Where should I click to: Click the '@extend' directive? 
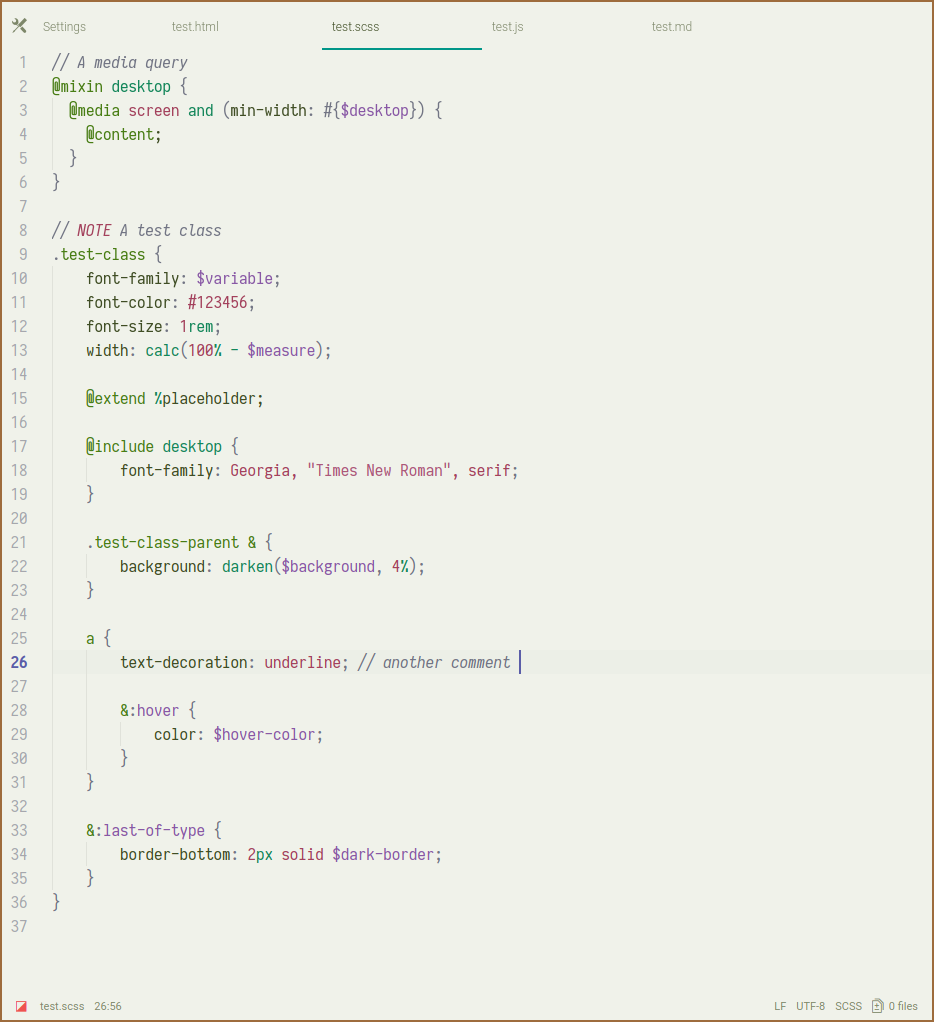[x=116, y=399]
